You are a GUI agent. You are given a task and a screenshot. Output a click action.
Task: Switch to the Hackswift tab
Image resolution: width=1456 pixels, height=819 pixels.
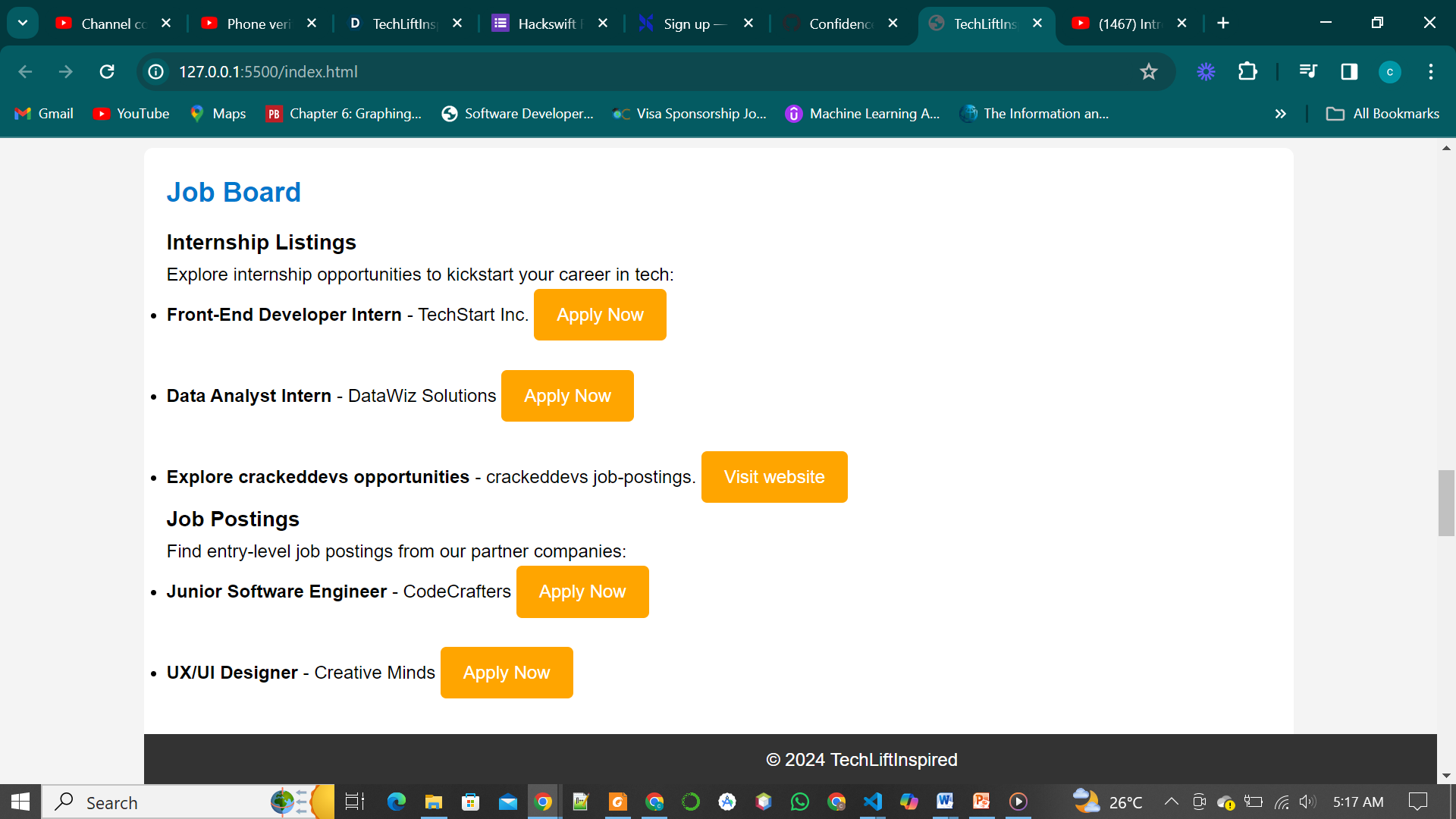point(546,24)
